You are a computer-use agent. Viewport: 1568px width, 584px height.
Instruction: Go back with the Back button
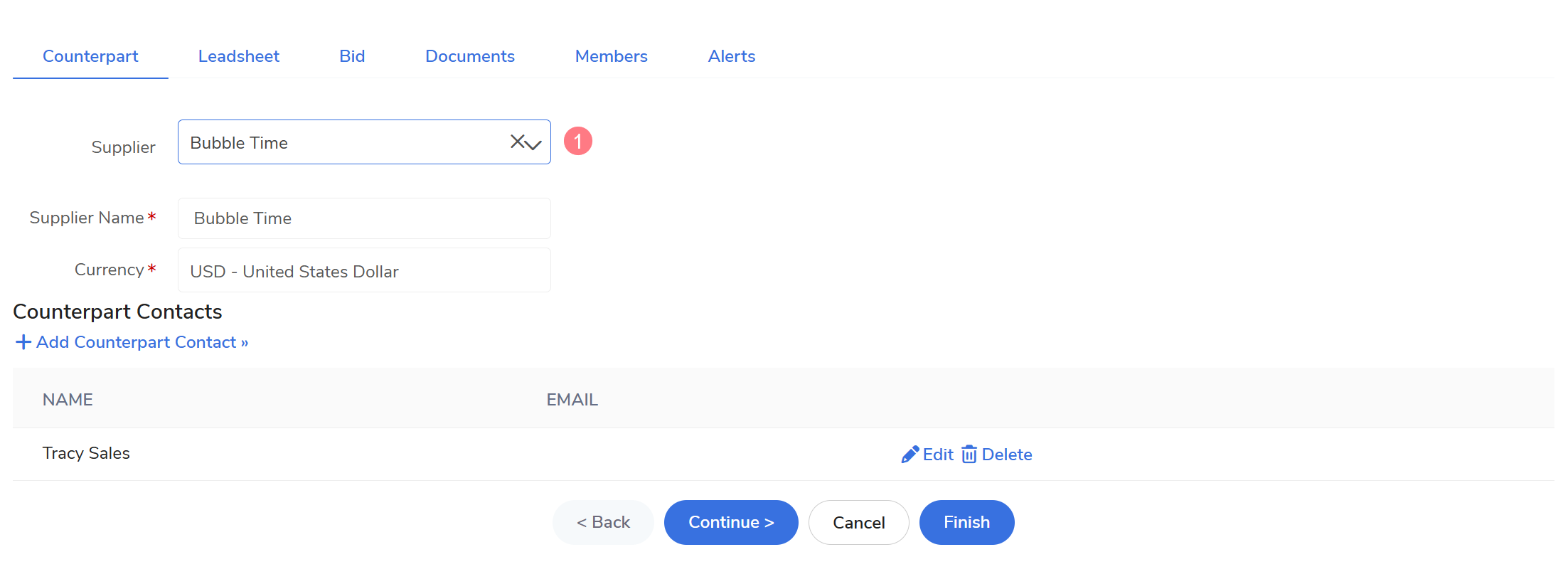[x=603, y=522]
